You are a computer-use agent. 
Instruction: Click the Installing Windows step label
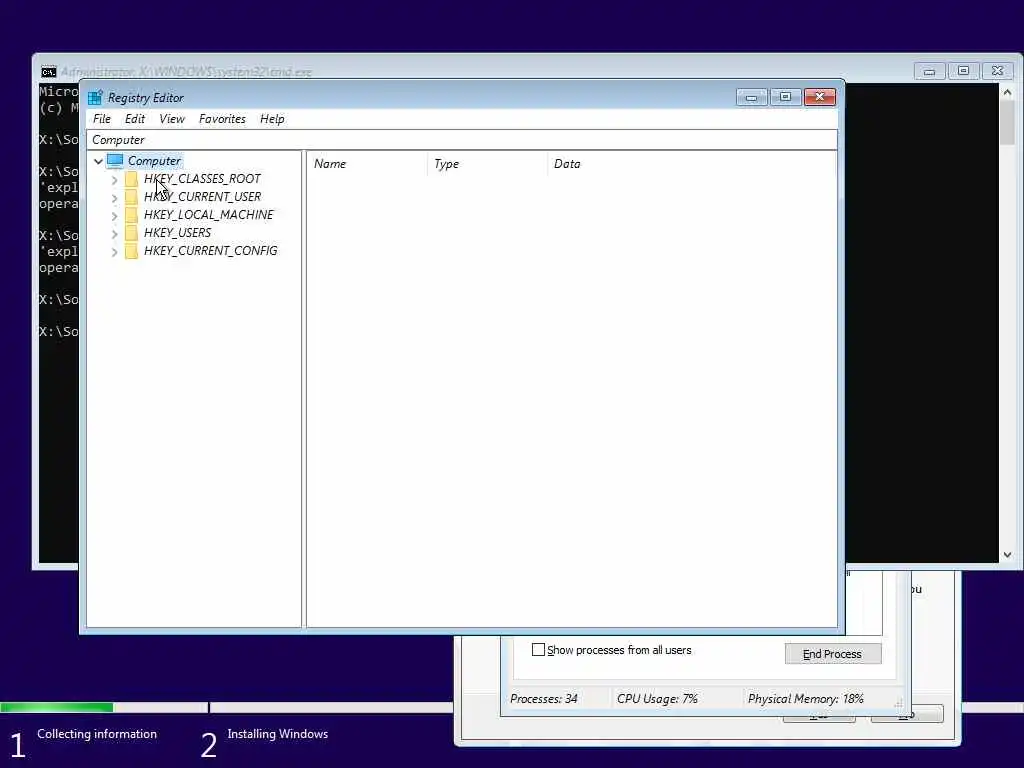coord(278,734)
